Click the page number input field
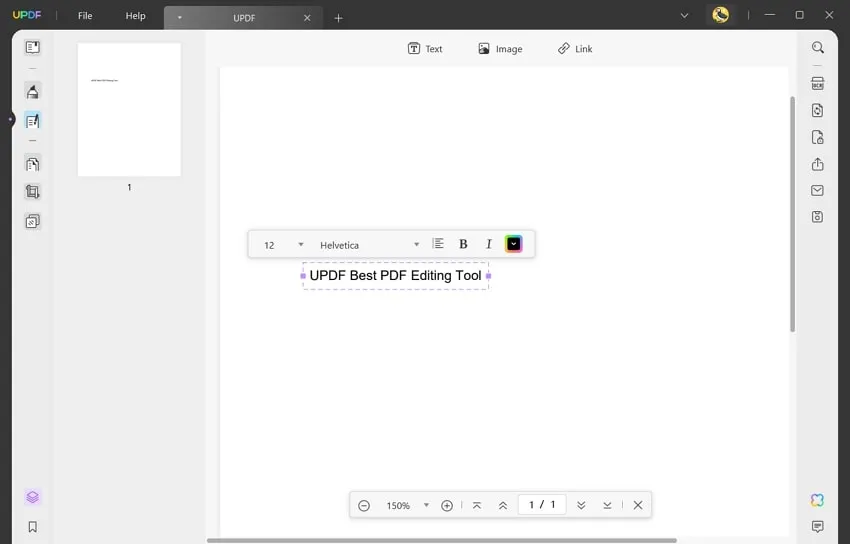 click(x=542, y=504)
